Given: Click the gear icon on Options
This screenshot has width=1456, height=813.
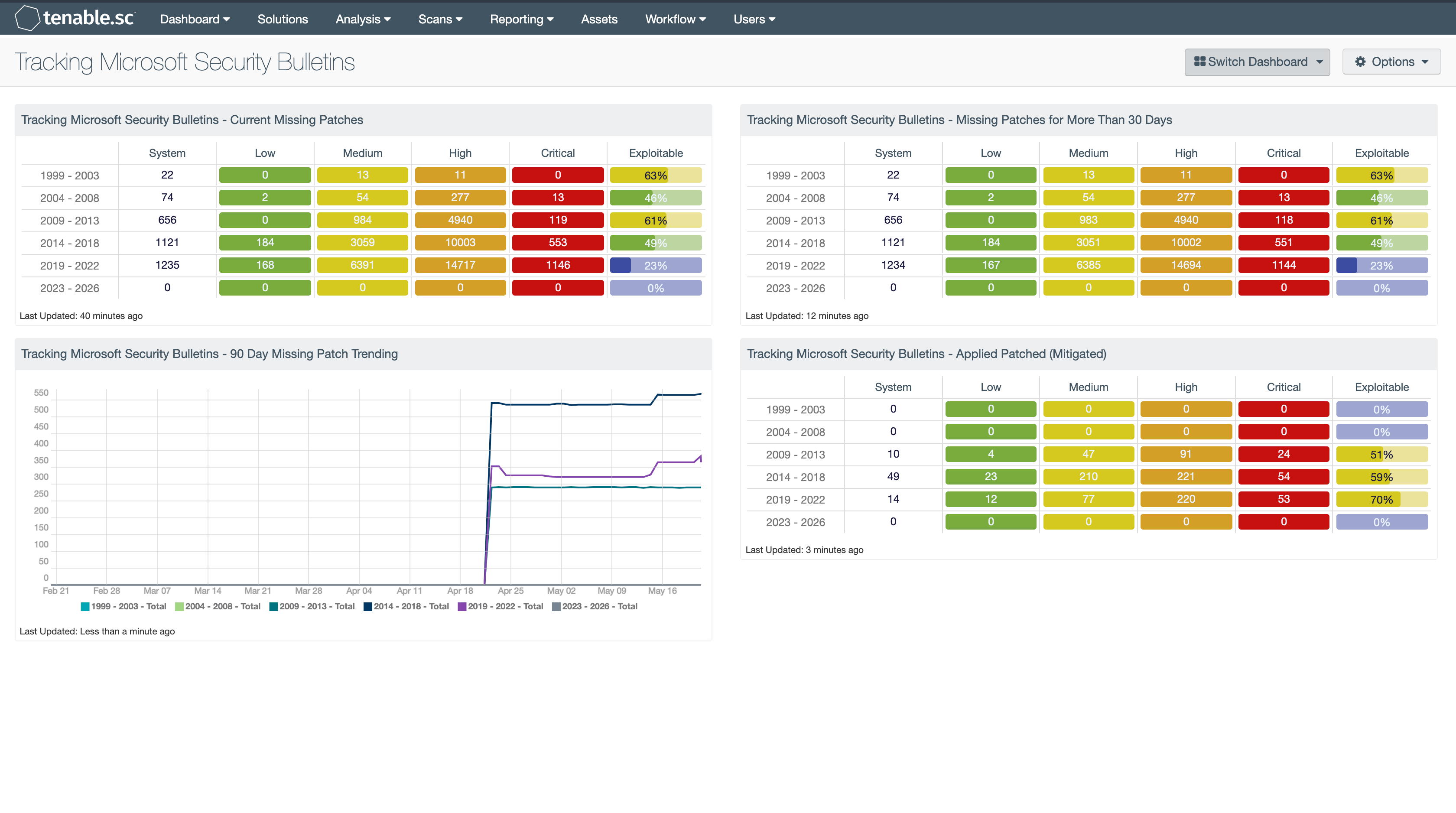Looking at the screenshot, I should [1361, 62].
